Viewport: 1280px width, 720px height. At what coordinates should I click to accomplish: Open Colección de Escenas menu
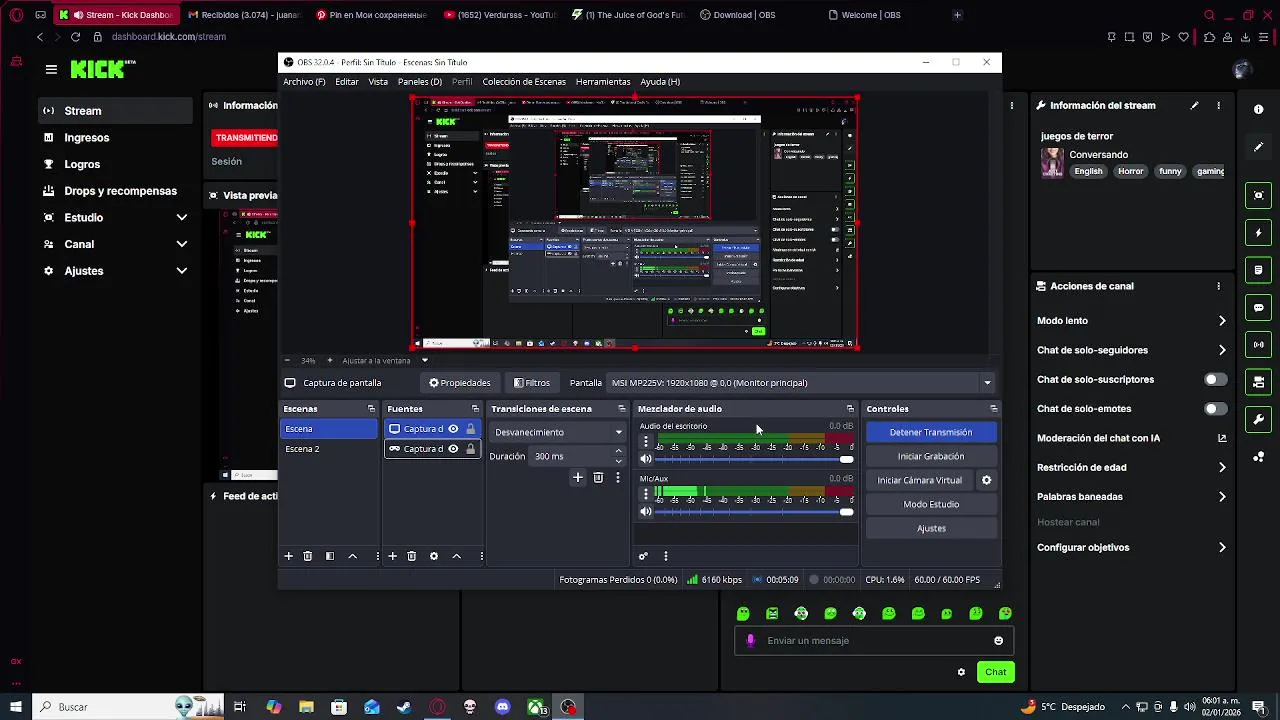(524, 82)
